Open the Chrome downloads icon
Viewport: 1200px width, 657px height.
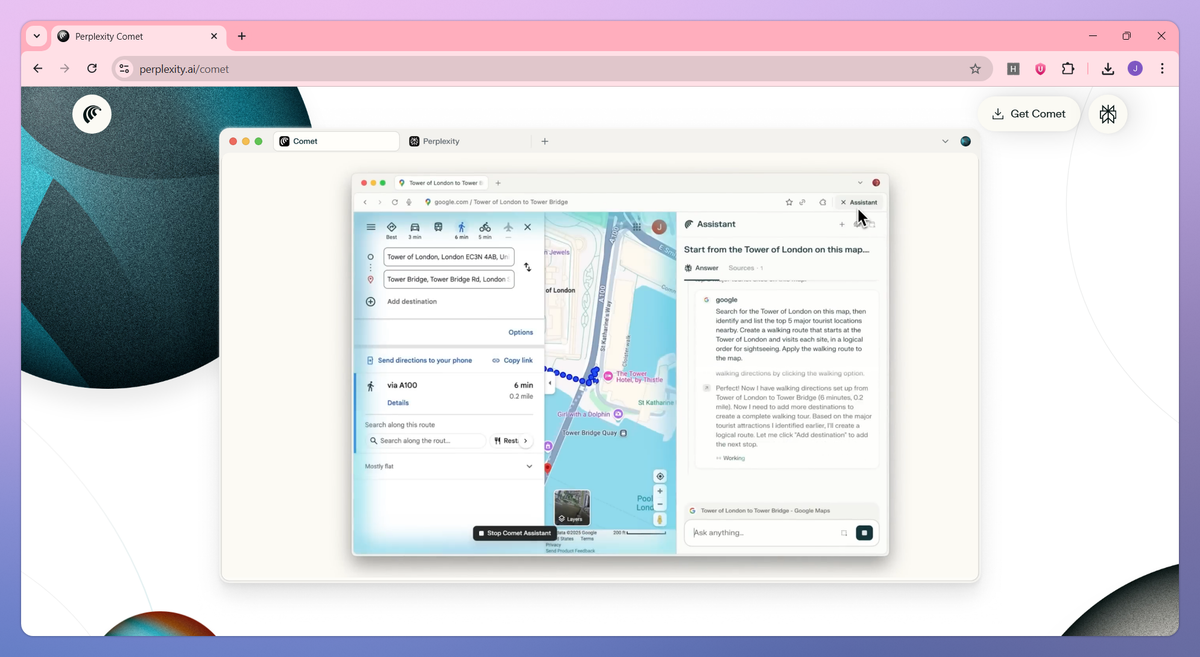pyautogui.click(x=1108, y=69)
